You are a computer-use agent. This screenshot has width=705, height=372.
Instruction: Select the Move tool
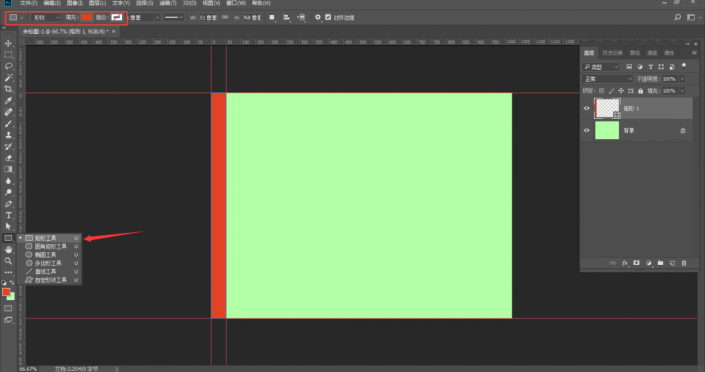pyautogui.click(x=8, y=43)
